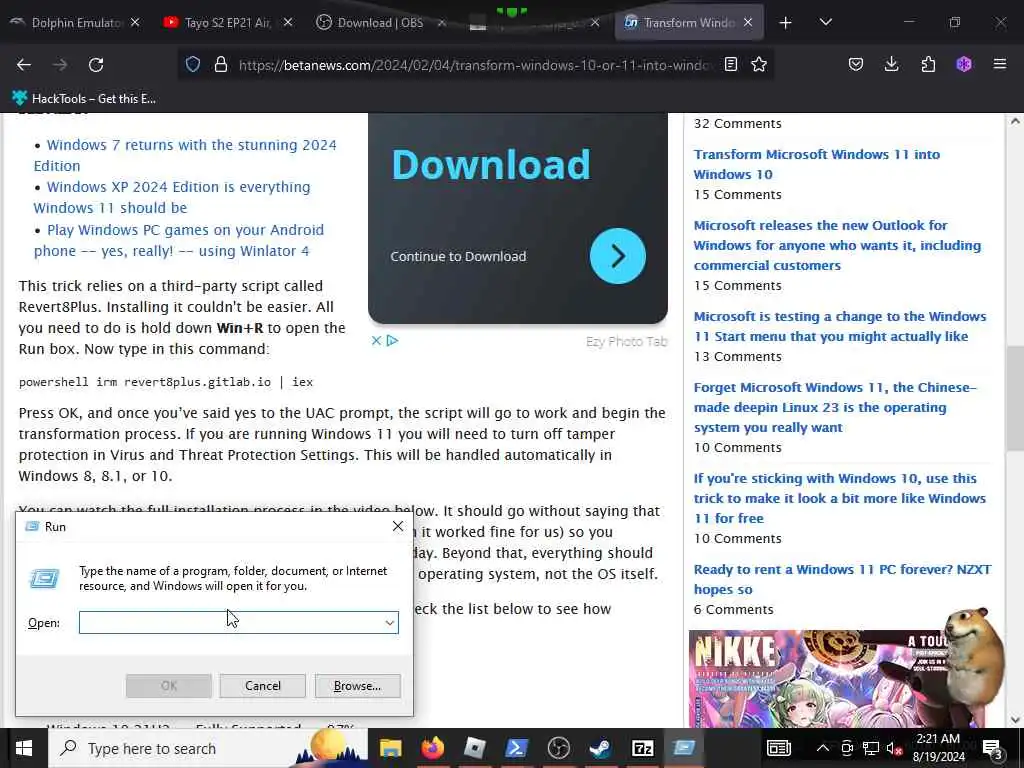Click the scrollbar up arrow
This screenshot has height=768, width=1024.
[1015, 121]
